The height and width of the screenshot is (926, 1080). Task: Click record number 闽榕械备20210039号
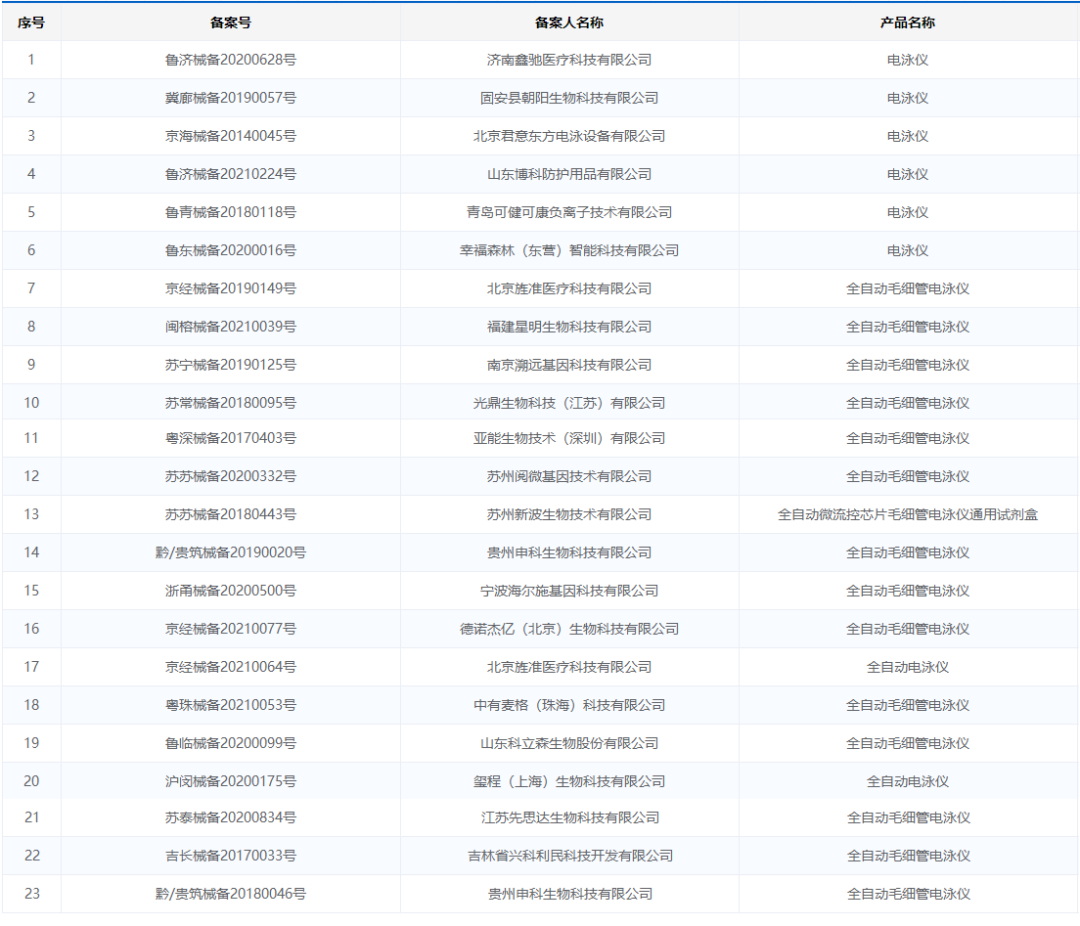231,327
